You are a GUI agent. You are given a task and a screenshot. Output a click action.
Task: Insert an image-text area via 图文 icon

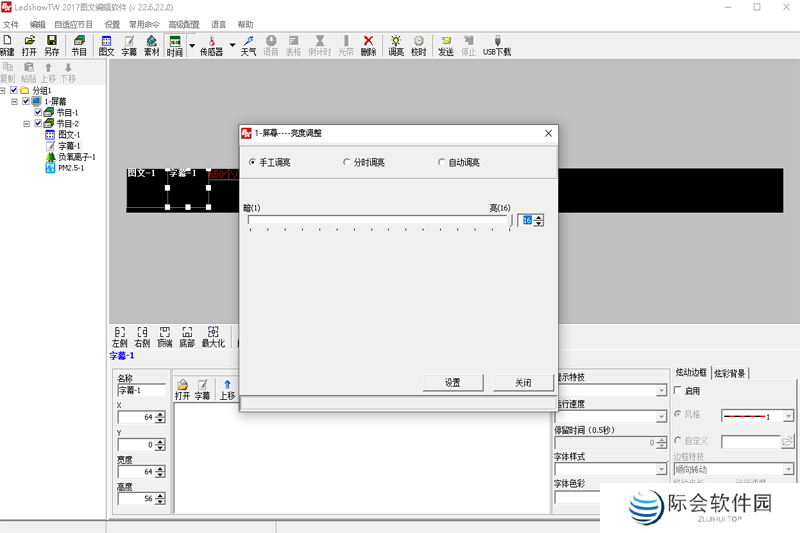coord(106,45)
